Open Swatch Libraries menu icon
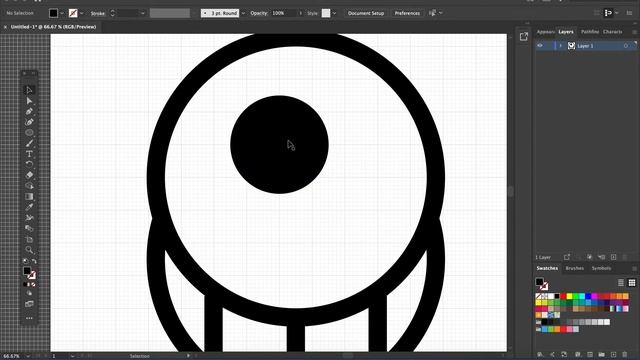This screenshot has height=360, width=640. pos(540,355)
